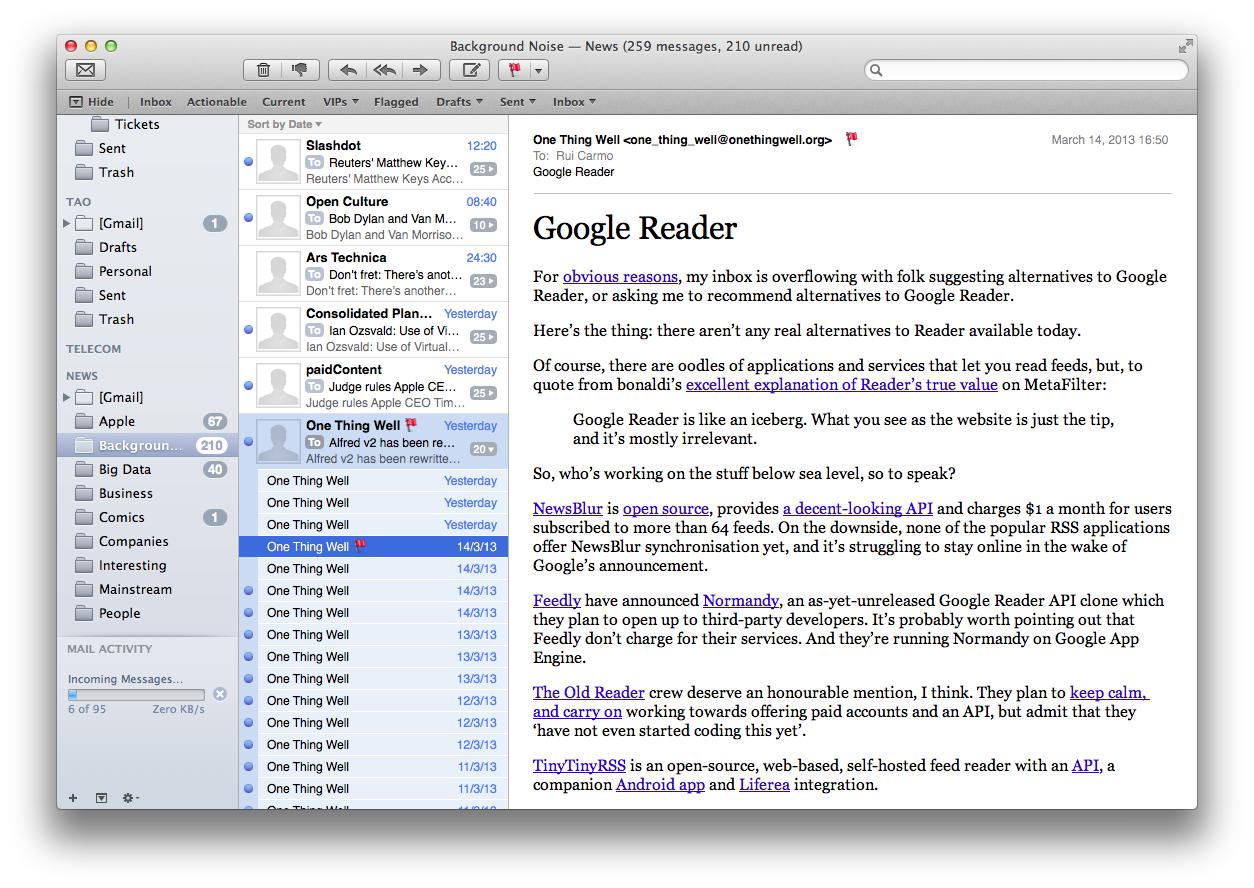Mark as junk with thumbs-down icon

click(x=300, y=70)
